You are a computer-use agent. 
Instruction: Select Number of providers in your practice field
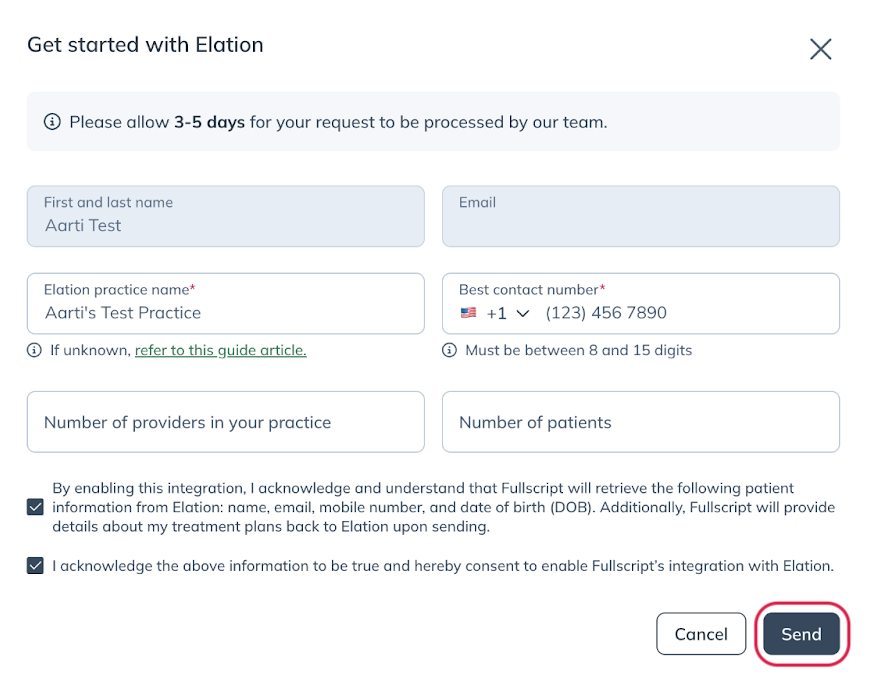pyautogui.click(x=226, y=422)
